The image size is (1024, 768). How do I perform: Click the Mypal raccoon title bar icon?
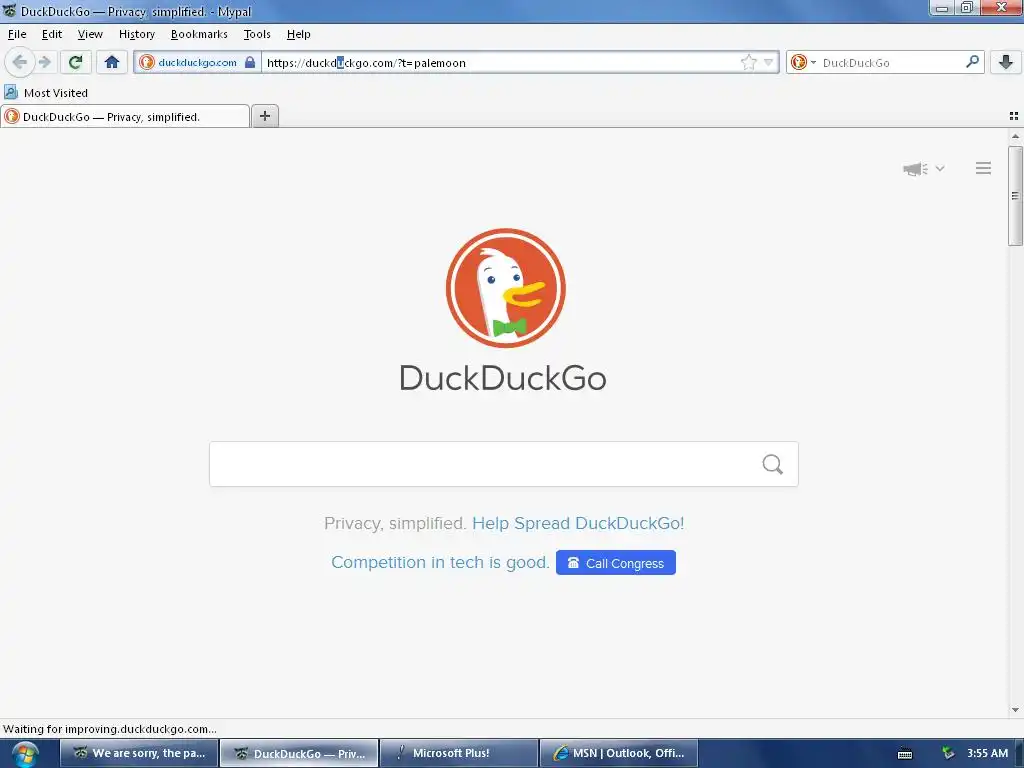[x=9, y=10]
